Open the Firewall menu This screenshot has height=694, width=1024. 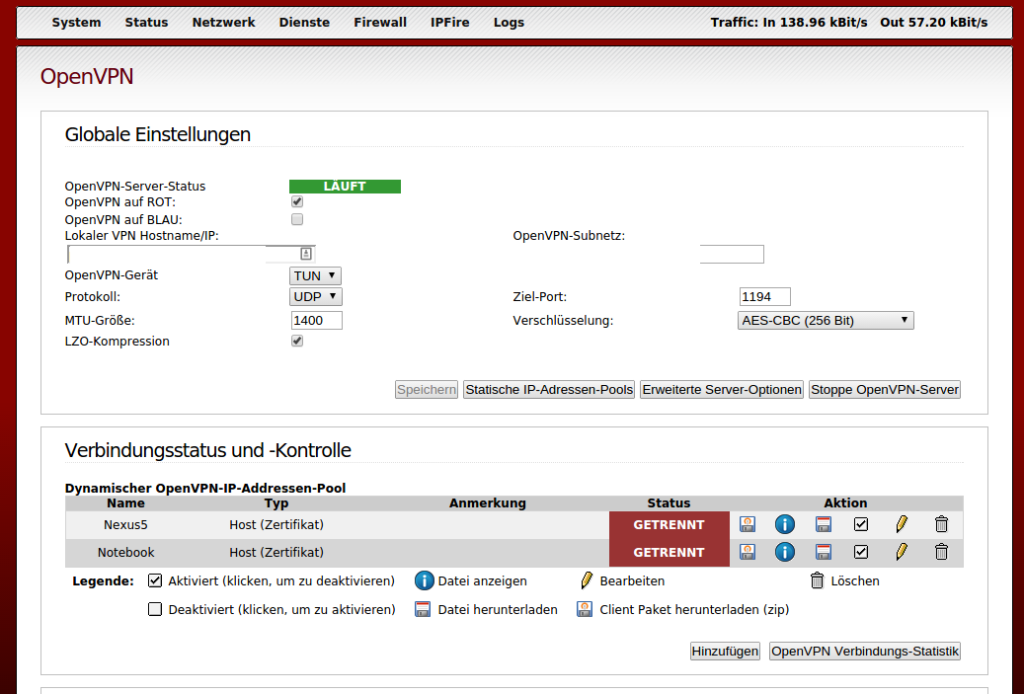coord(380,22)
